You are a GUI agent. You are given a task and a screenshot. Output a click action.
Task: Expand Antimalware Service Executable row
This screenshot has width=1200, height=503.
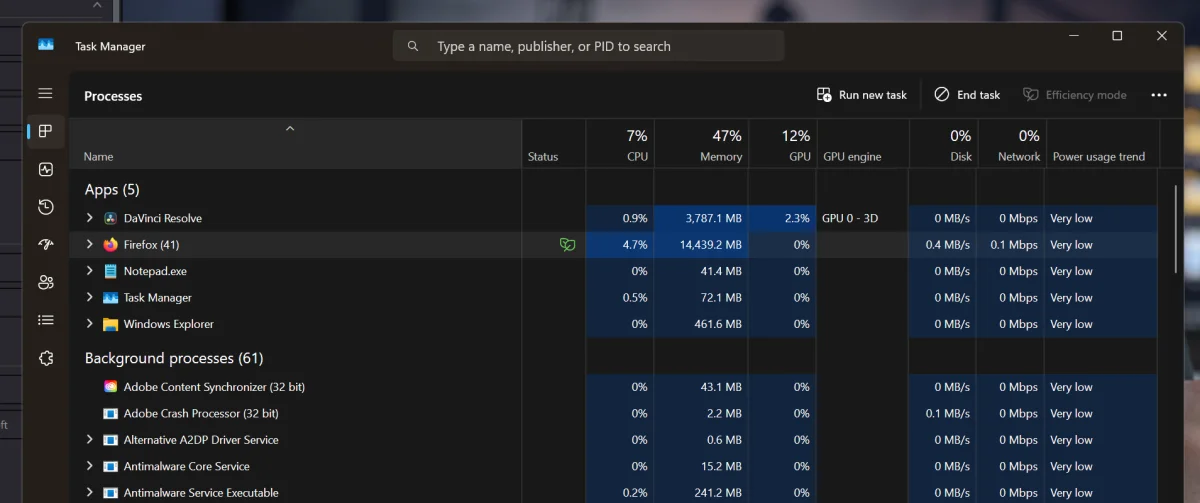89,492
